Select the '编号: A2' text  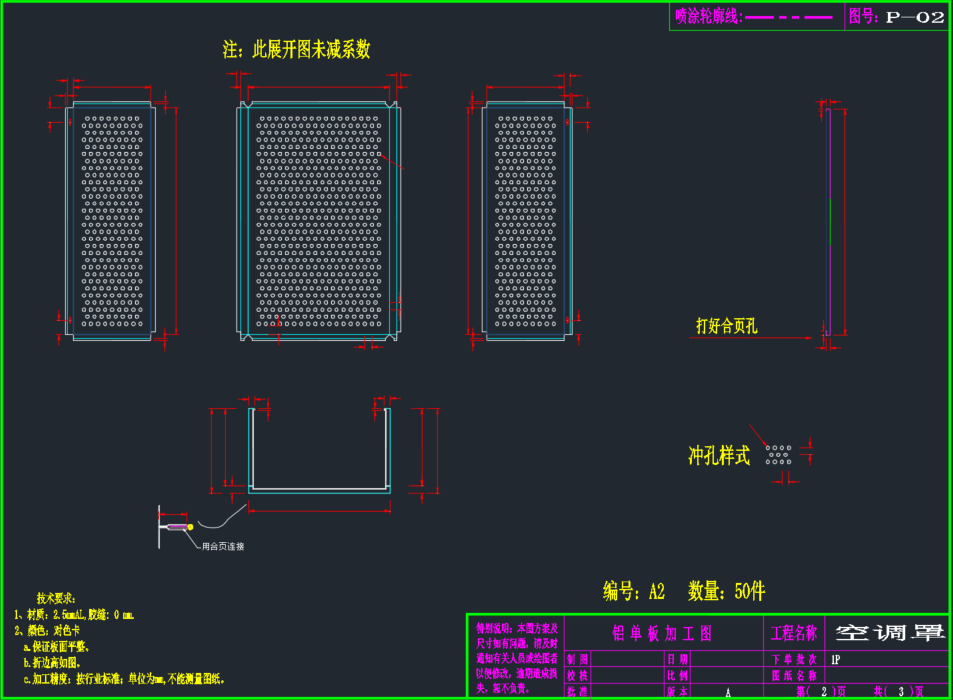(x=634, y=591)
